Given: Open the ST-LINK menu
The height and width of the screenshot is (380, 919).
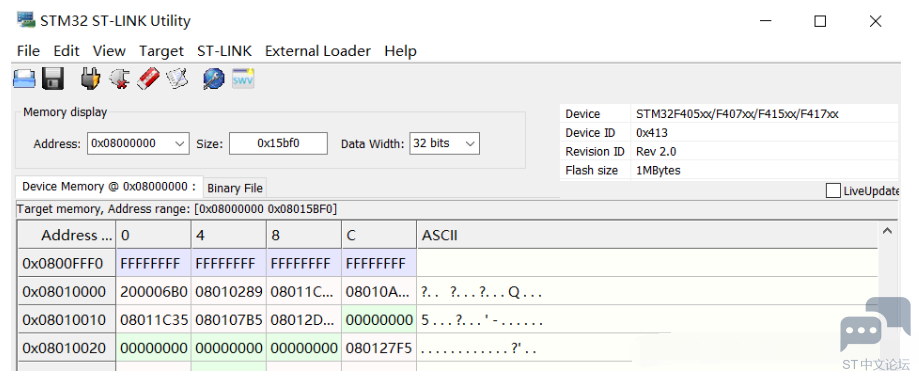Looking at the screenshot, I should (224, 51).
